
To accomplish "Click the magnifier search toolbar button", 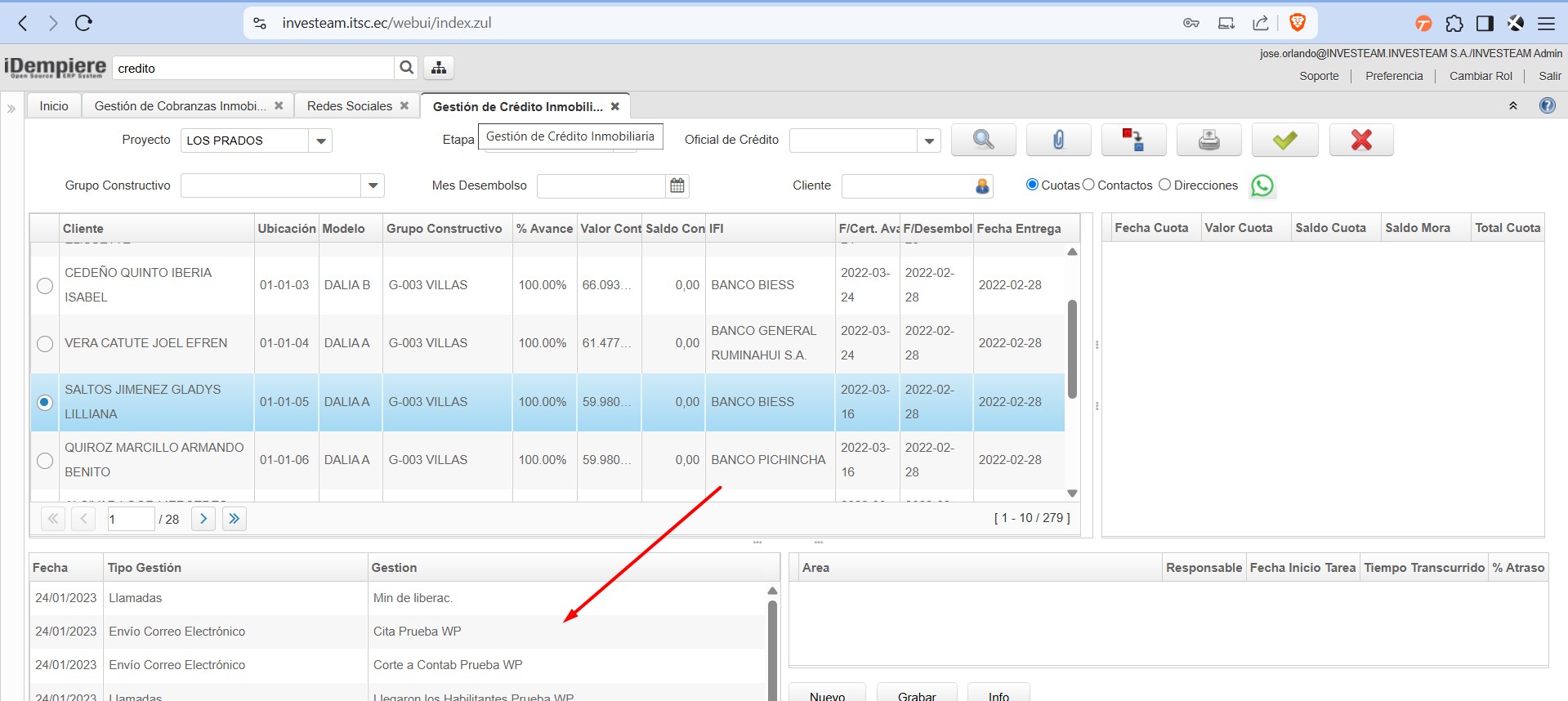I will (983, 140).
